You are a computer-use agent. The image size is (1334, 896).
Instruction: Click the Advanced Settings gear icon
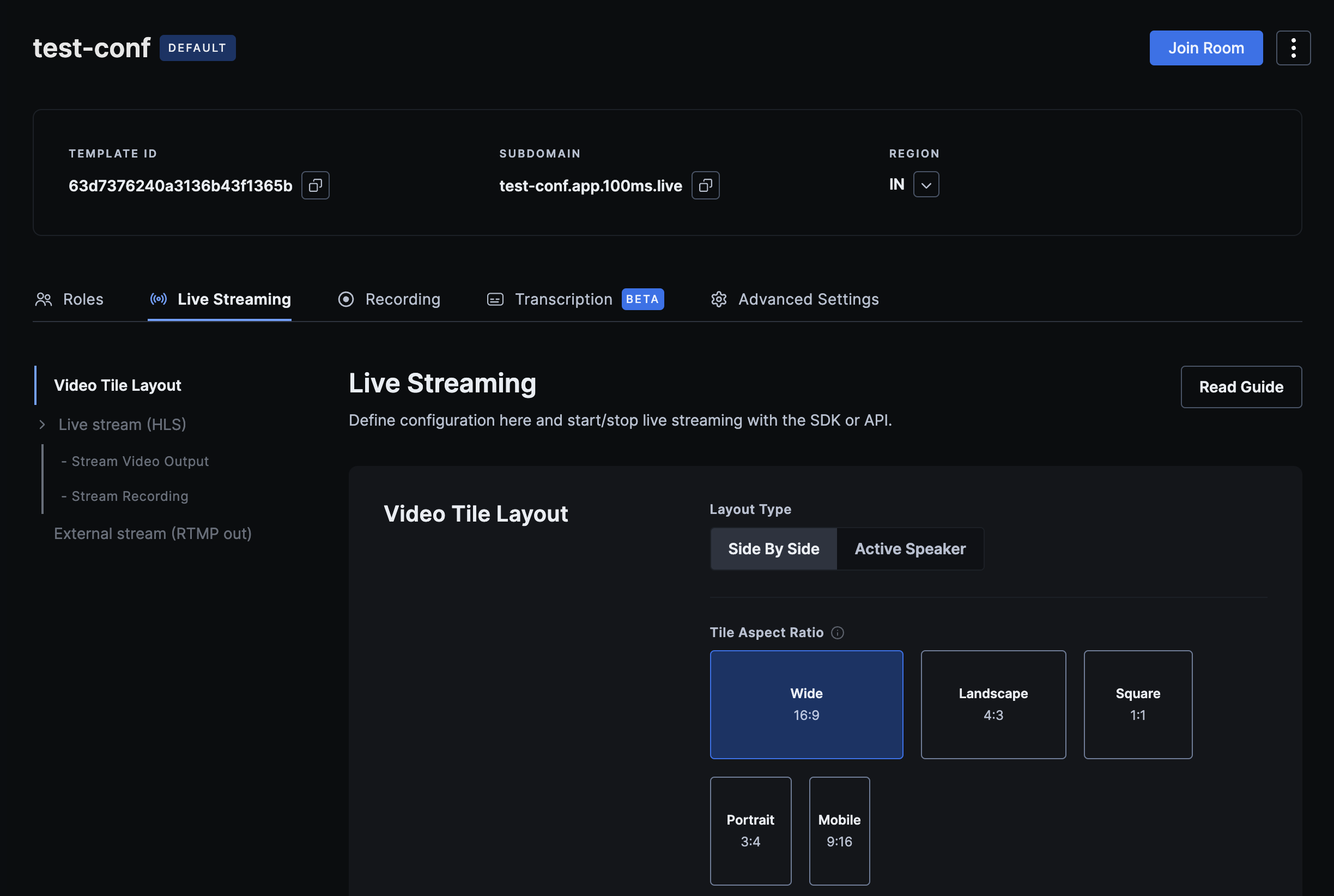[x=718, y=299]
